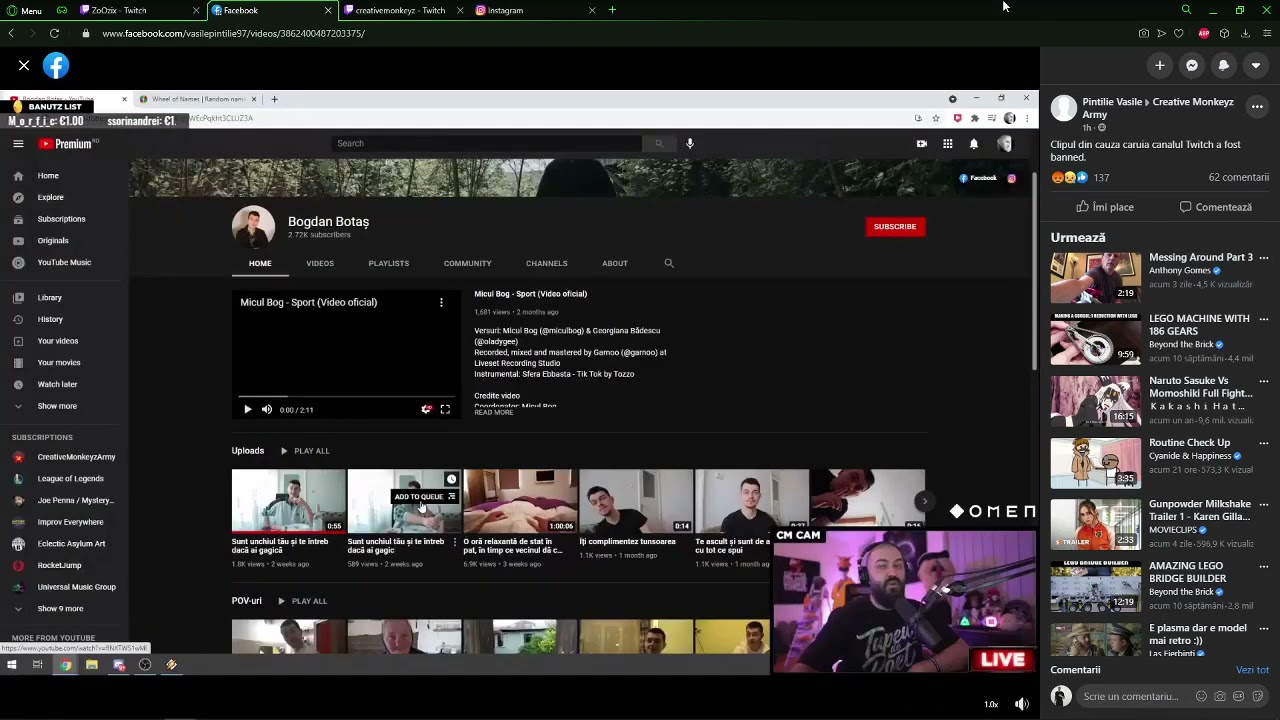This screenshot has height=720, width=1280.
Task: Click YouTube create video camera icon
Action: (921, 144)
